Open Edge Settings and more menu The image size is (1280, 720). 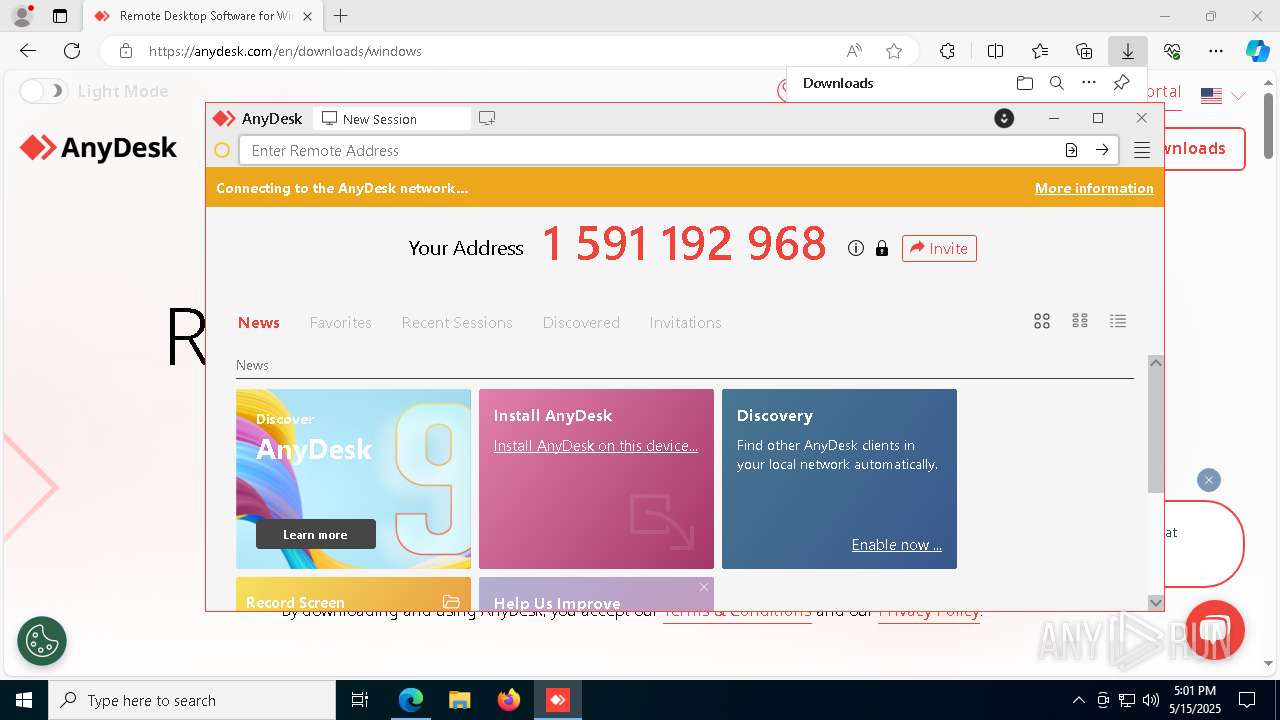[1215, 51]
